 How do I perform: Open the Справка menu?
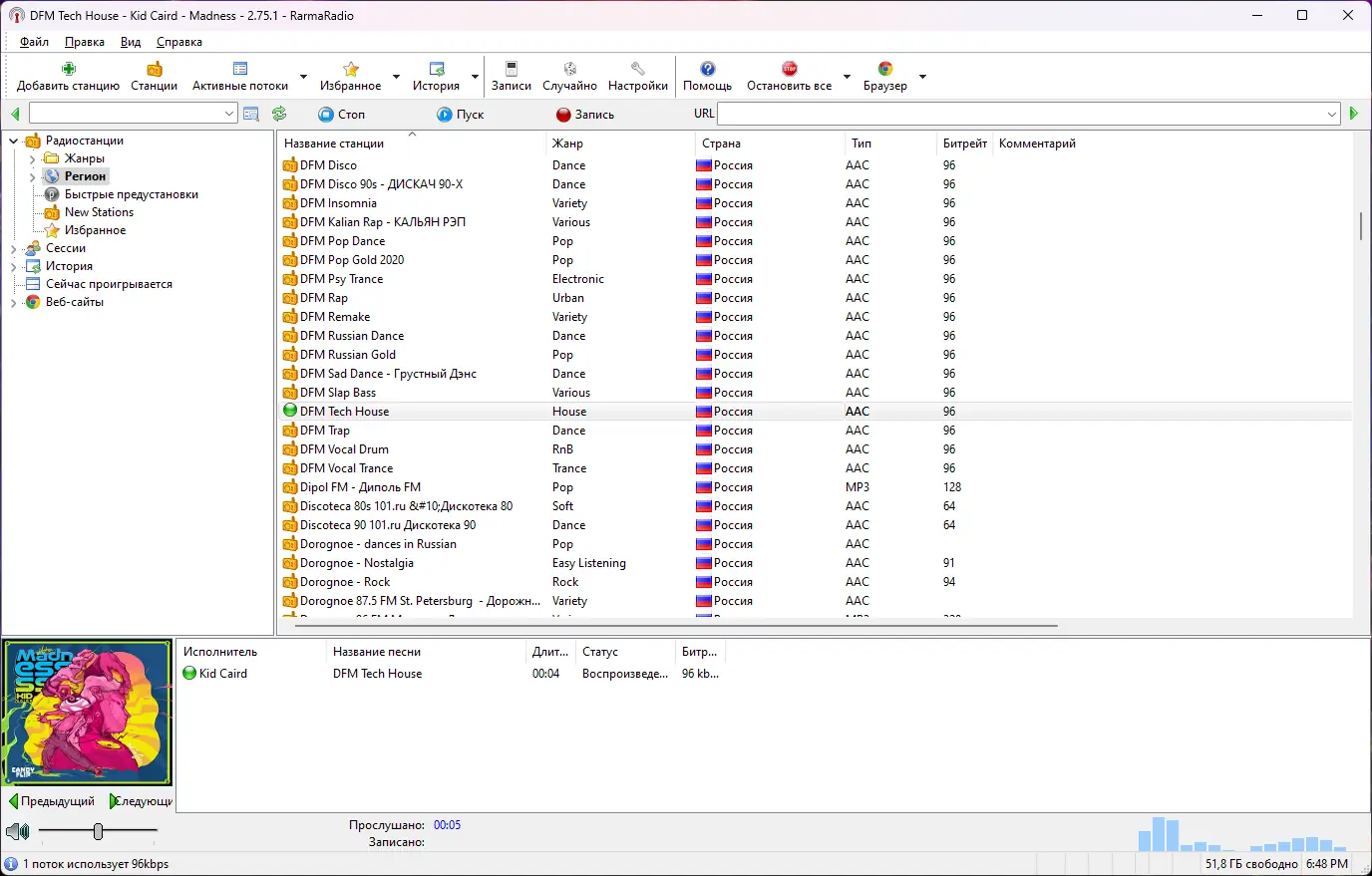pyautogui.click(x=179, y=42)
